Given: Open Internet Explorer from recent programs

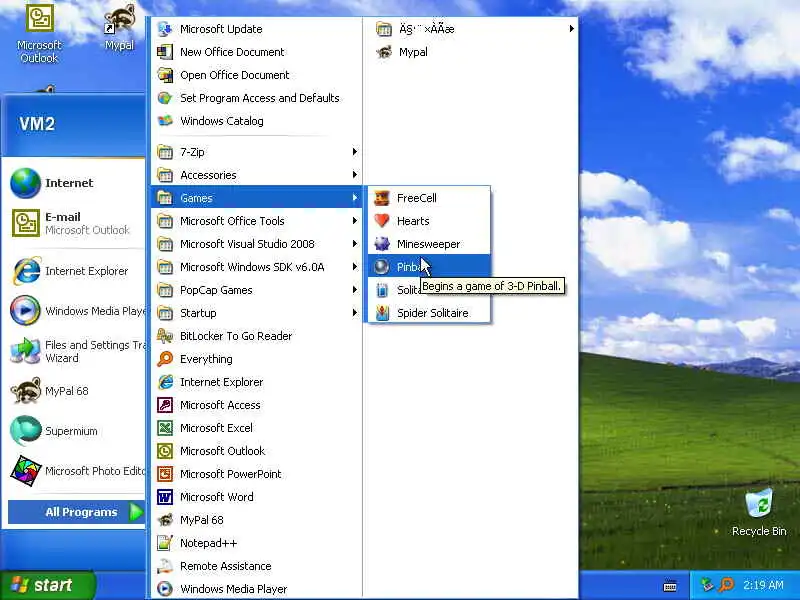Looking at the screenshot, I should point(75,271).
